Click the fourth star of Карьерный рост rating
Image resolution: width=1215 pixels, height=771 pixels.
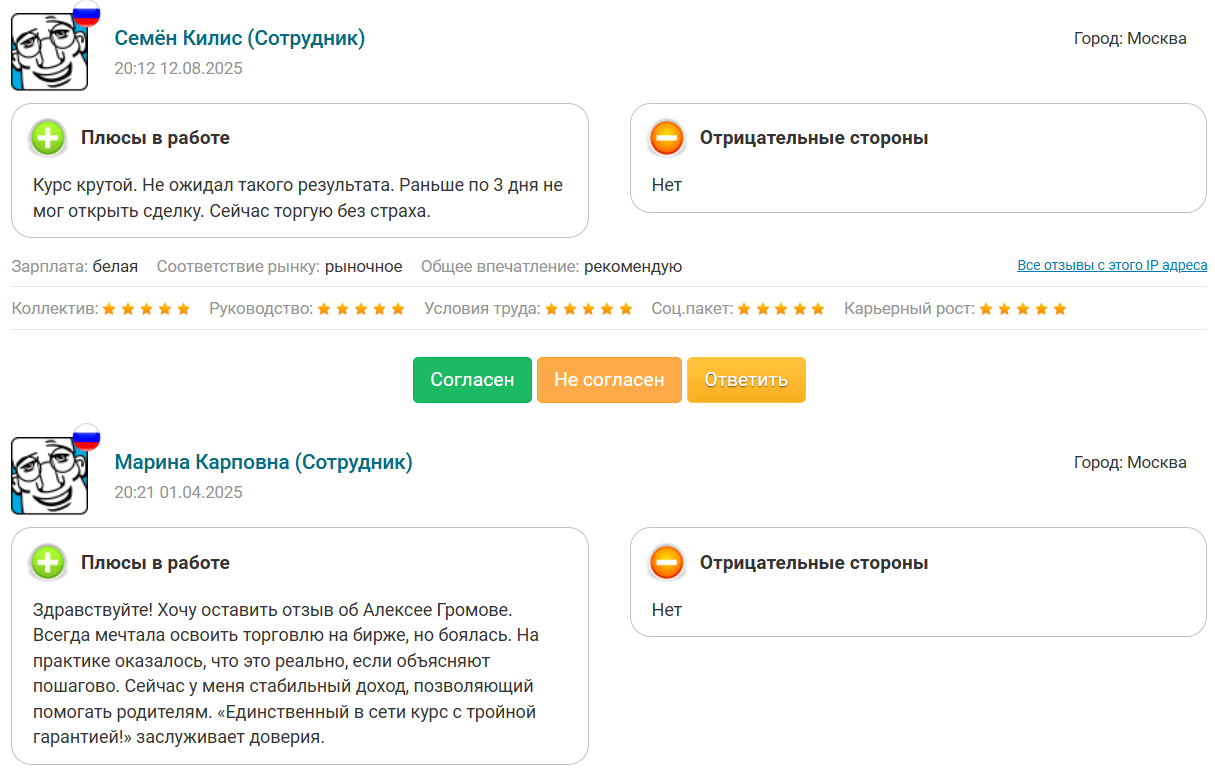(x=1040, y=309)
